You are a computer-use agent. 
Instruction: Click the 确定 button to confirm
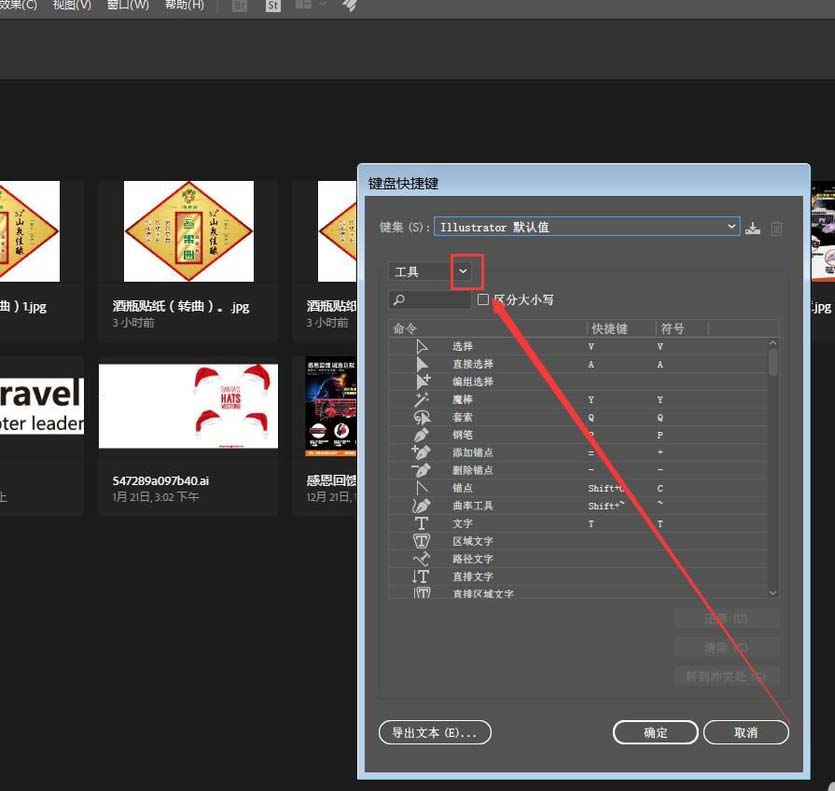click(x=655, y=732)
